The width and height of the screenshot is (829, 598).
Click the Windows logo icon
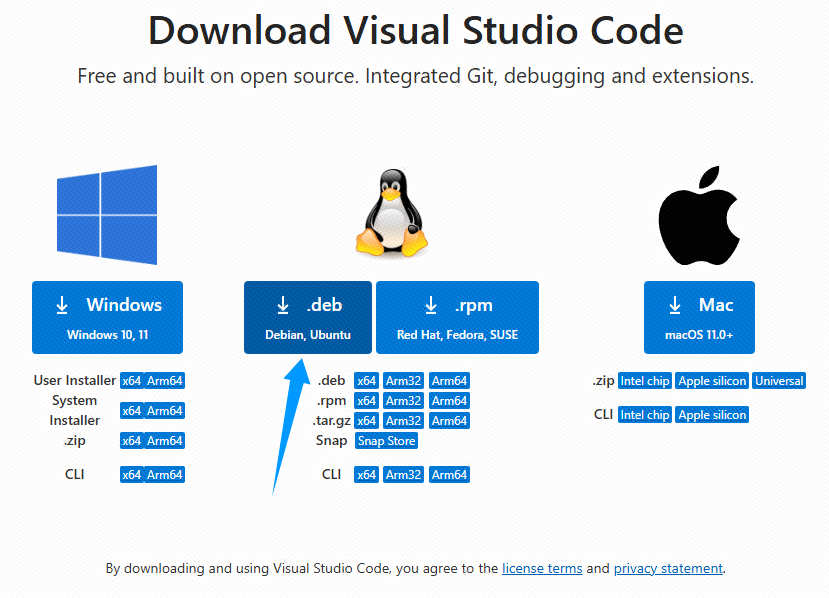coord(107,215)
